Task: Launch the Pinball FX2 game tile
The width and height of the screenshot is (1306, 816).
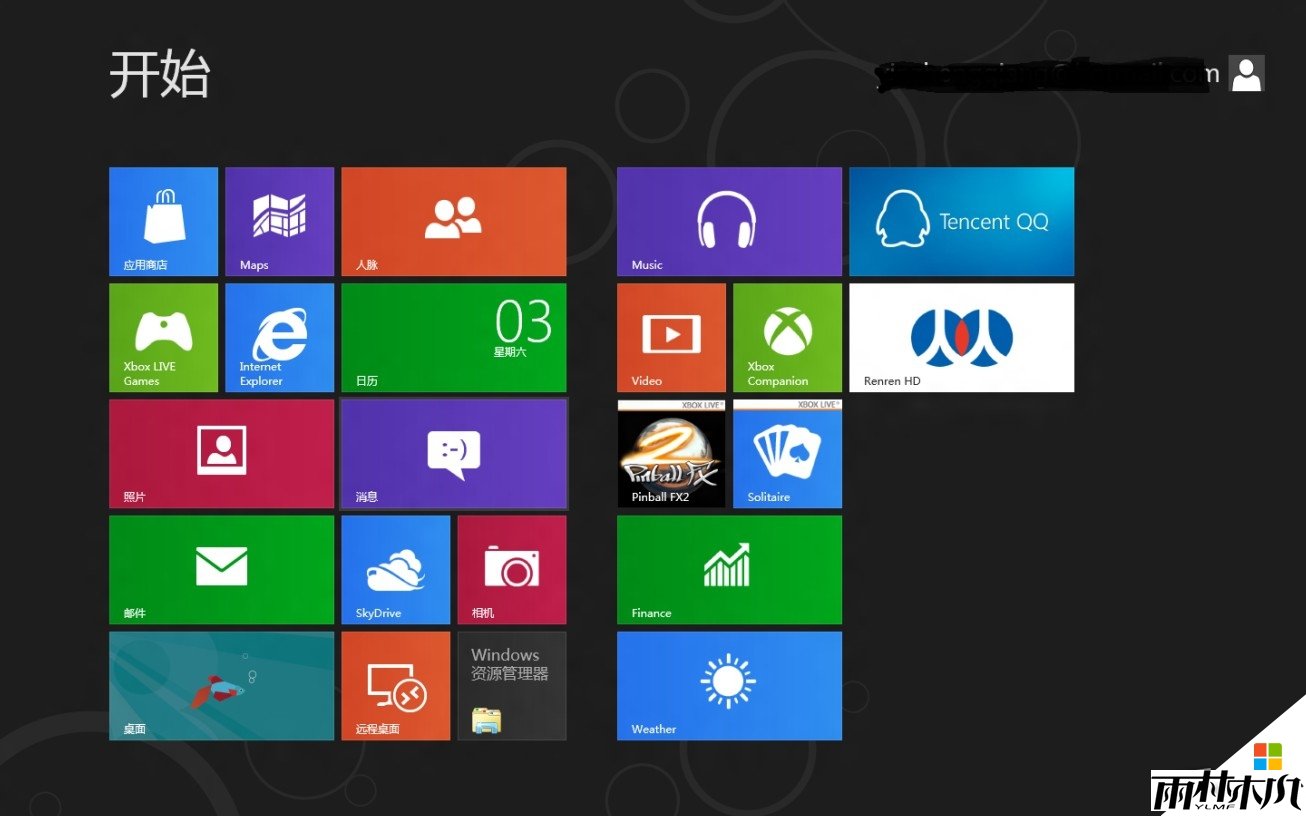Action: [x=671, y=453]
